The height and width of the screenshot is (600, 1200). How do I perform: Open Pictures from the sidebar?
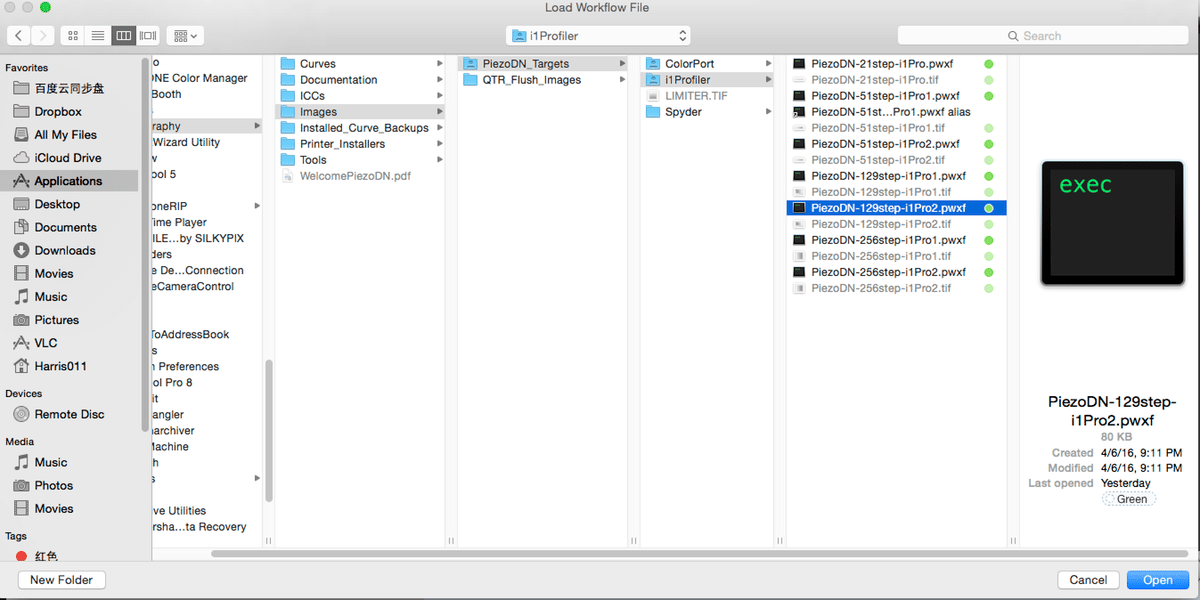click(x=56, y=320)
